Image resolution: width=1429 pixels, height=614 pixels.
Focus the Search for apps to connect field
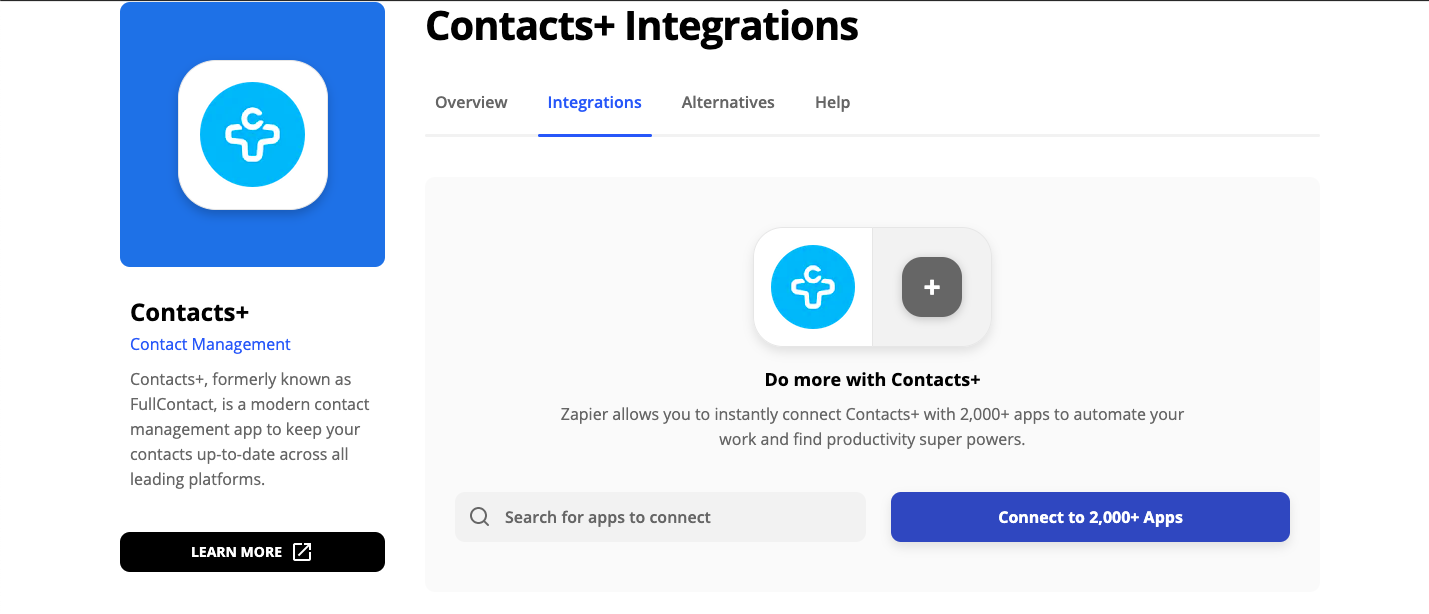tap(660, 517)
